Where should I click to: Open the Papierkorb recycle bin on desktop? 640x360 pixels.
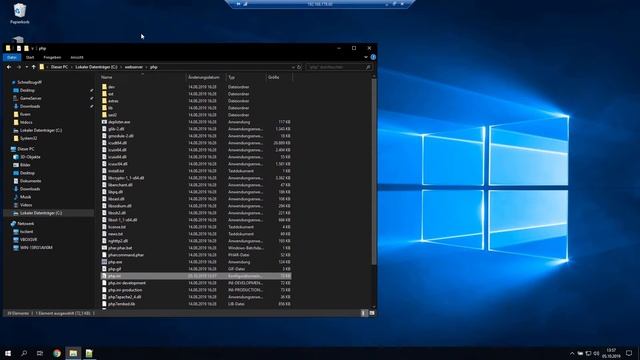pyautogui.click(x=19, y=13)
